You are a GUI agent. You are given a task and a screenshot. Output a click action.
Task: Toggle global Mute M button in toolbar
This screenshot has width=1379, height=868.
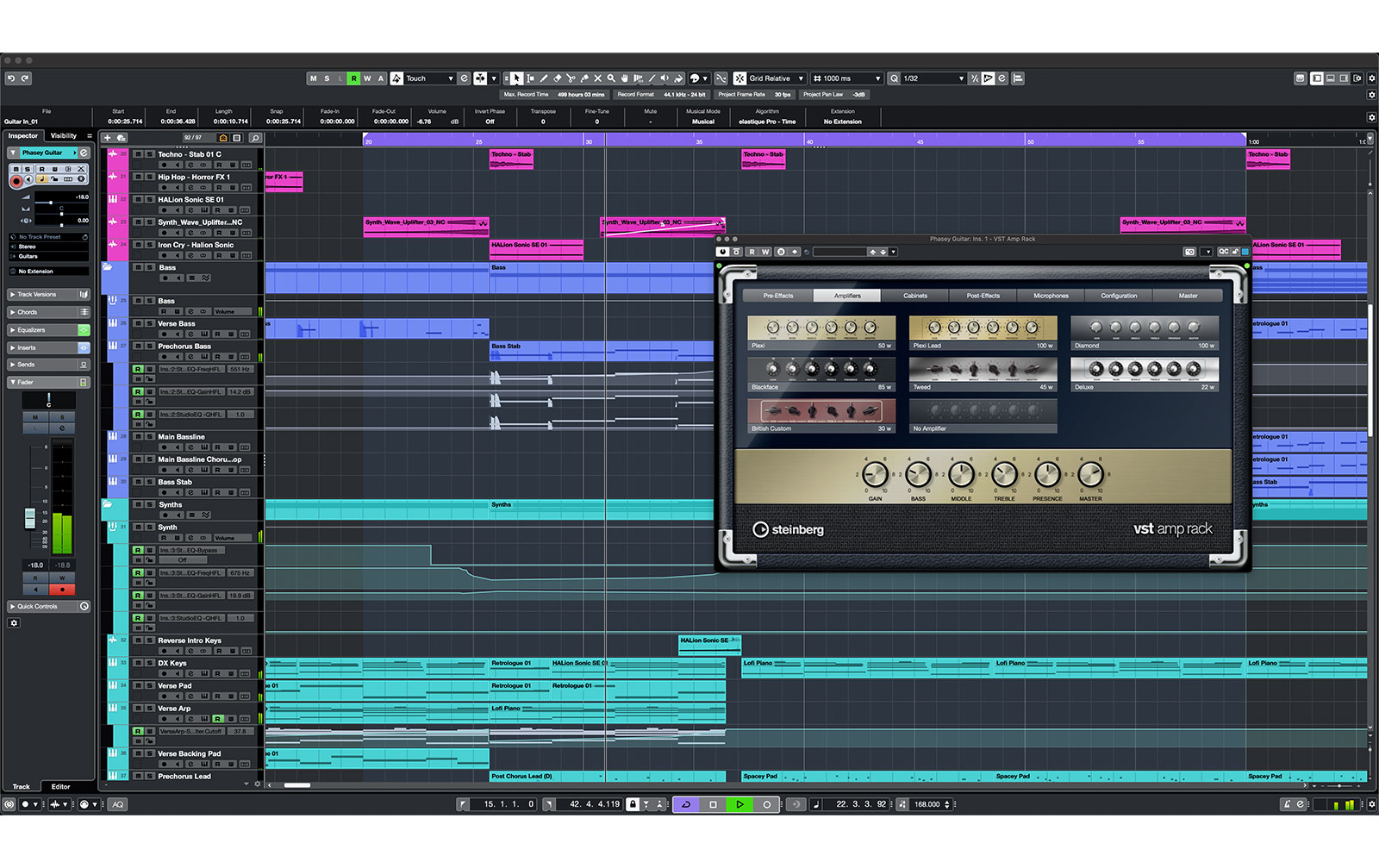(313, 78)
